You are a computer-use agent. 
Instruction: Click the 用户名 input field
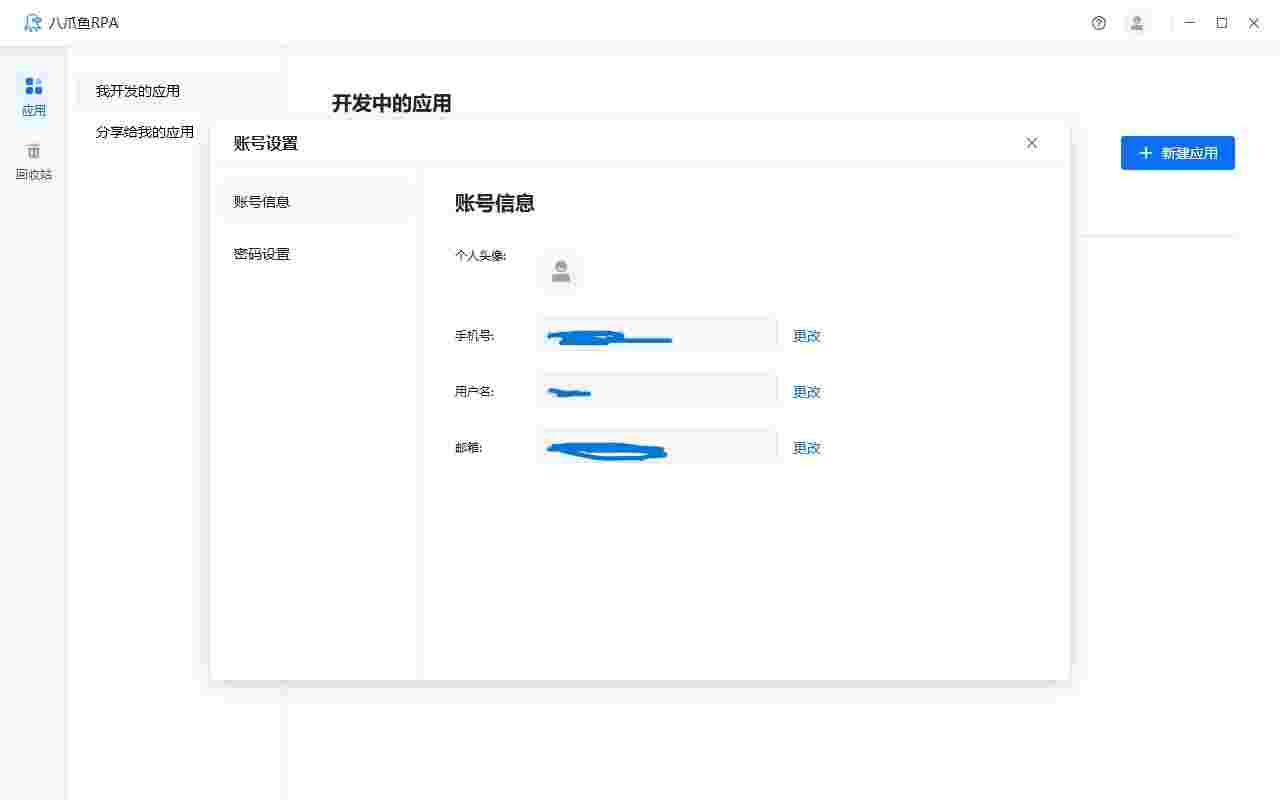point(657,392)
